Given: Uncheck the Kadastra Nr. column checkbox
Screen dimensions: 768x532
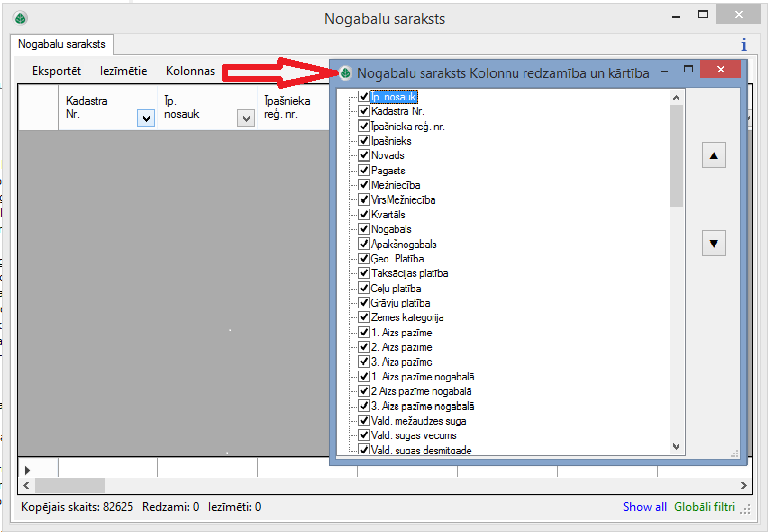Looking at the screenshot, I should point(364,111).
